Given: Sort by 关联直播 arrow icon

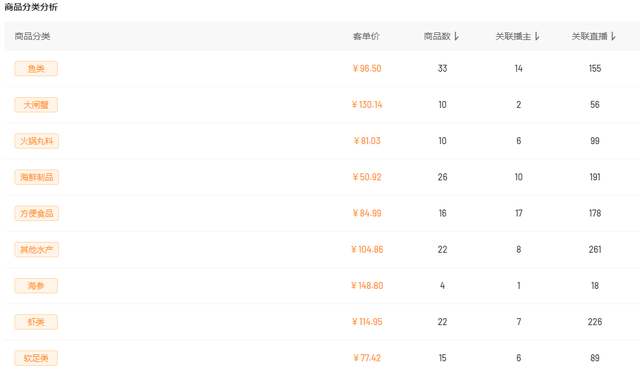Looking at the screenshot, I should (x=613, y=36).
